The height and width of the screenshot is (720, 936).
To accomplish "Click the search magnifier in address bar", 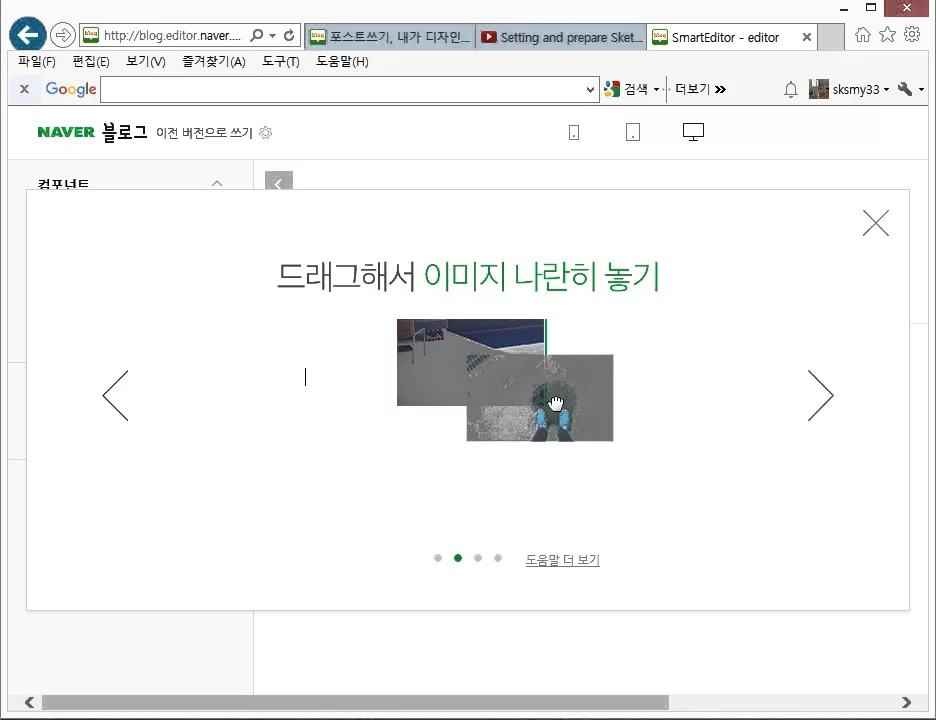I will [x=256, y=36].
